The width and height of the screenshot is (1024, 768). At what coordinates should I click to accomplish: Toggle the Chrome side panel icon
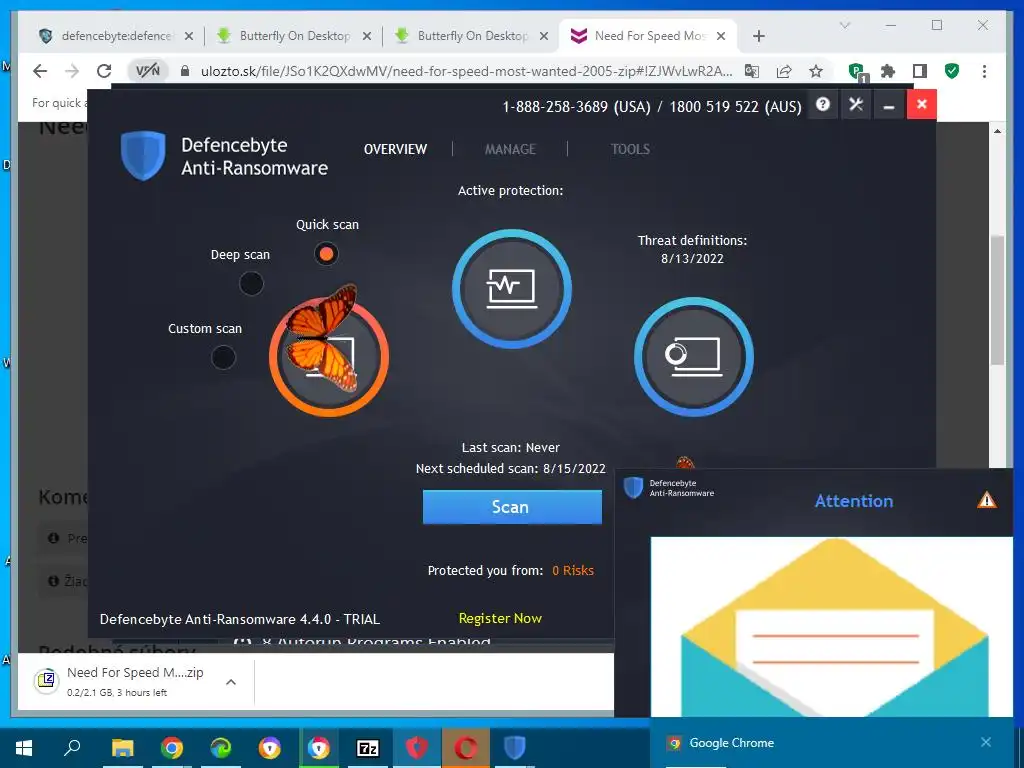point(920,71)
